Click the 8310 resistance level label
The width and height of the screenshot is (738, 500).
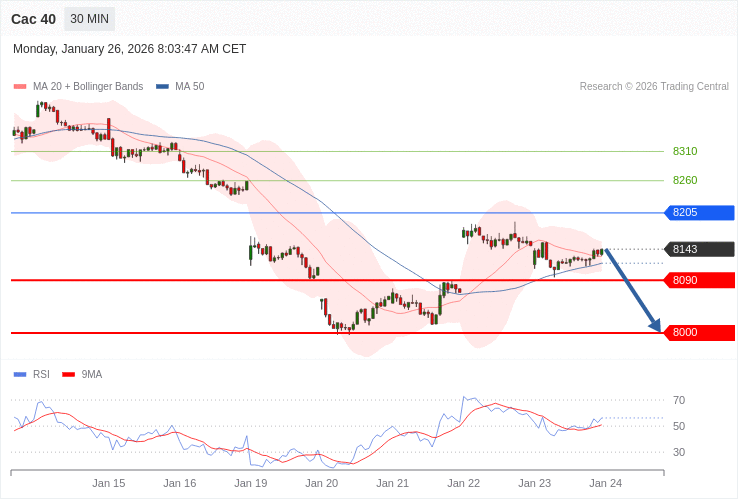coord(685,151)
